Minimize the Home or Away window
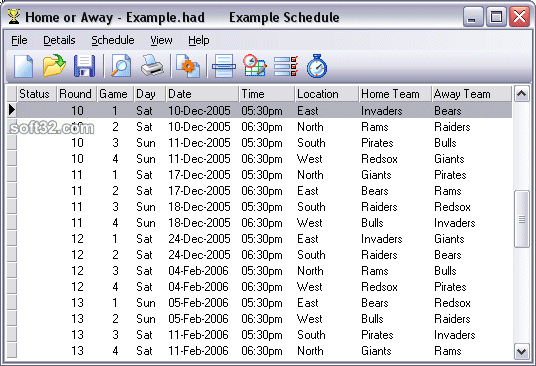Image resolution: width=536 pixels, height=366 pixels. coord(473,17)
